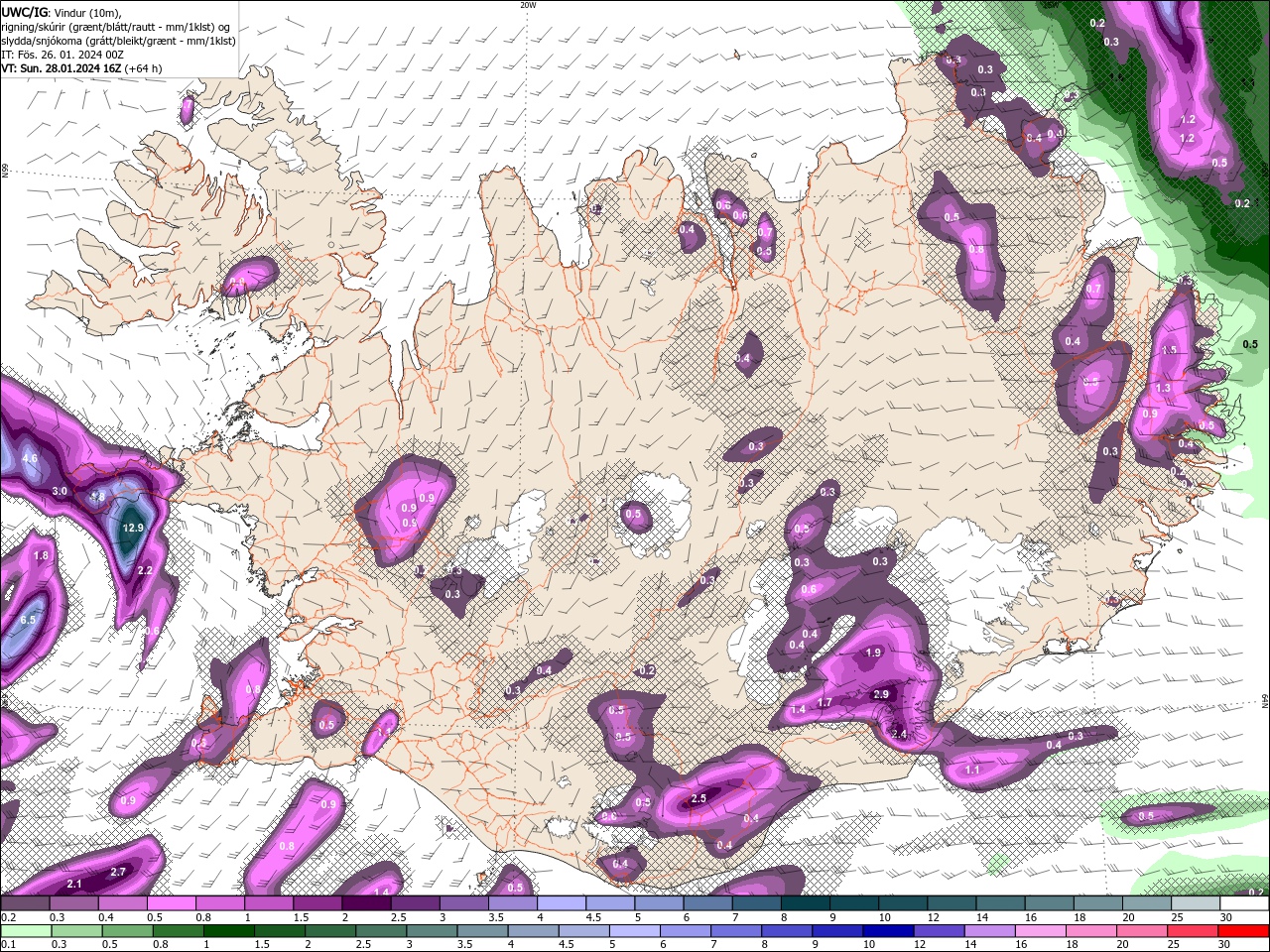The width and height of the screenshot is (1270, 952).
Task: Select the 2.2 value below the 12.9 peak
Action: (x=145, y=570)
